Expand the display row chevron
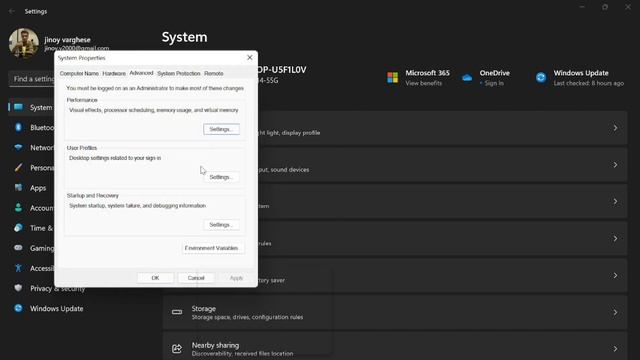Viewport: 640px width, 360px height. click(615, 128)
